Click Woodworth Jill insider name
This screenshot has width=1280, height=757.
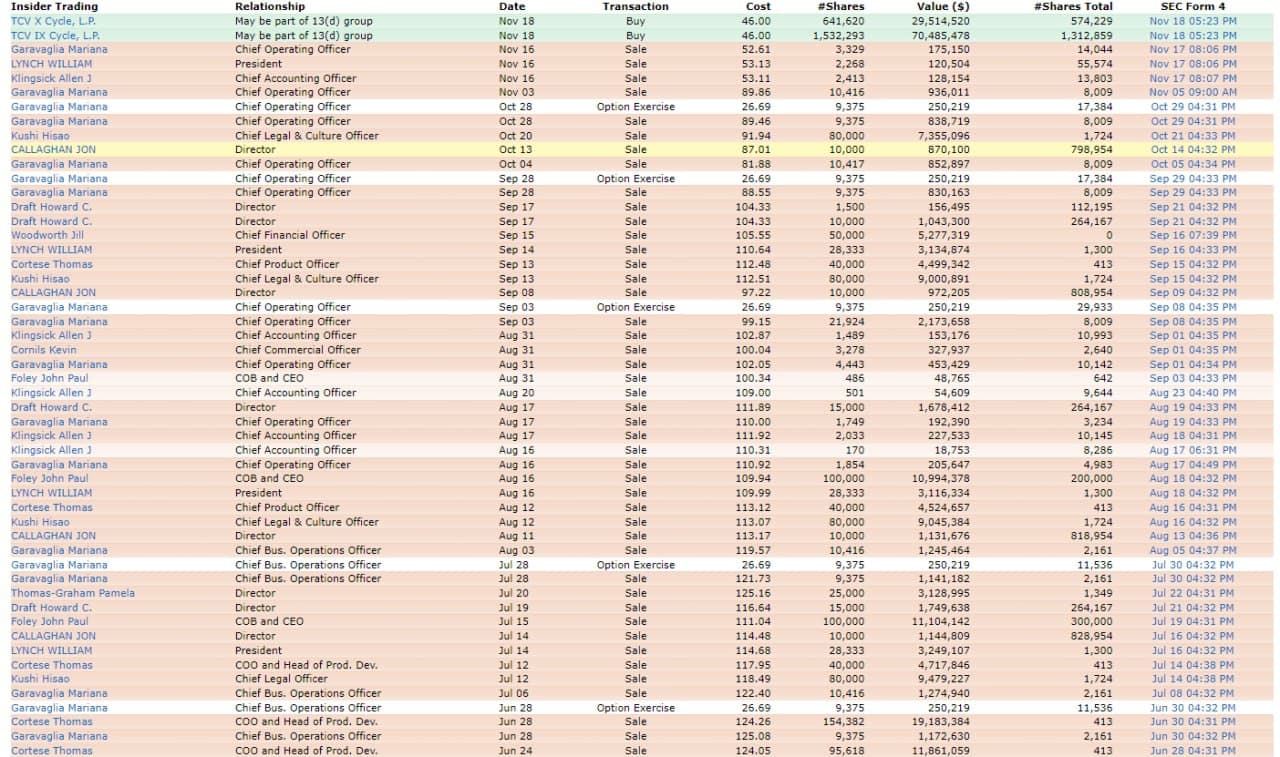point(48,235)
